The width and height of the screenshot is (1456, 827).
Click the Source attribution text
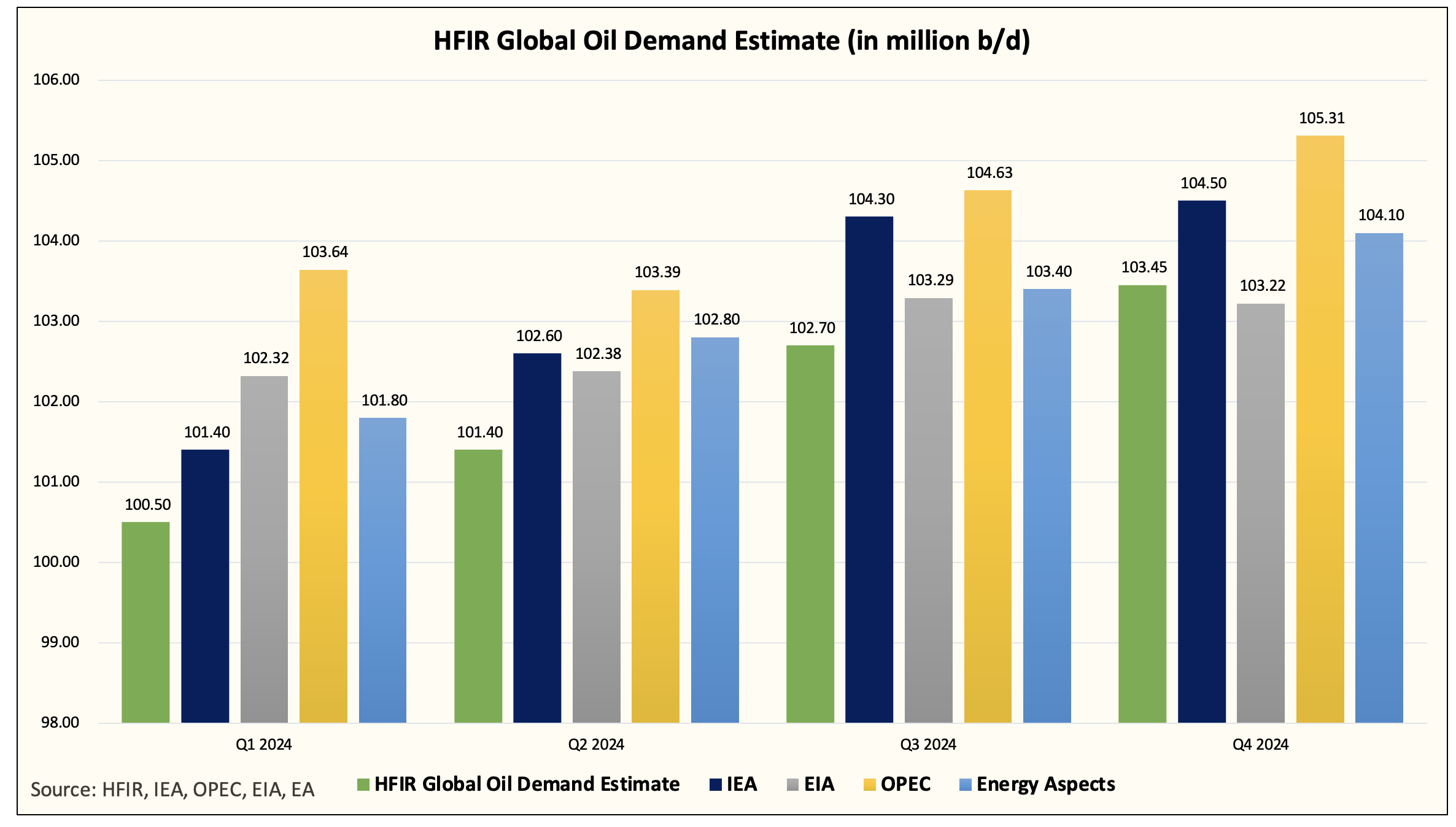coord(172,790)
